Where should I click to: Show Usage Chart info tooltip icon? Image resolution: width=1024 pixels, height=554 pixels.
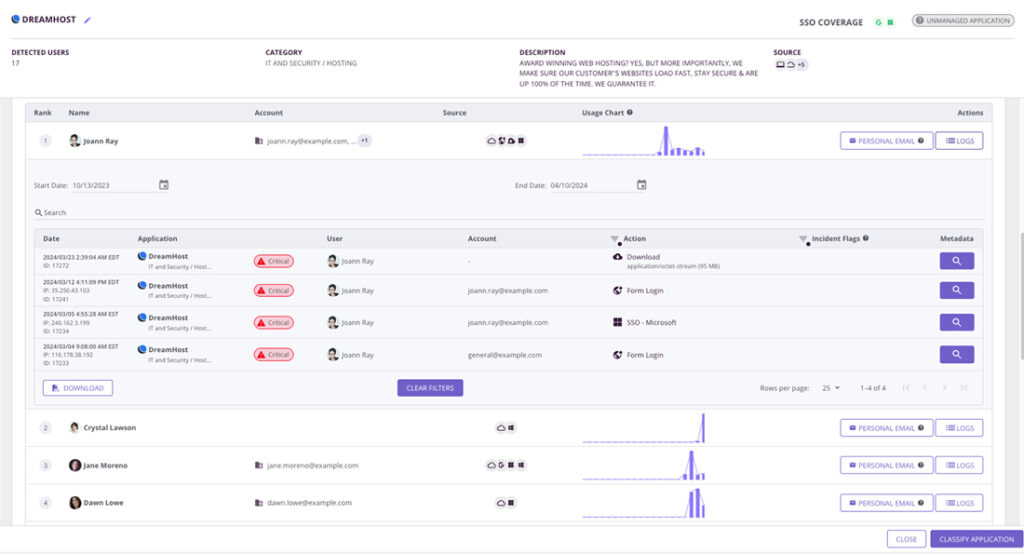point(630,112)
